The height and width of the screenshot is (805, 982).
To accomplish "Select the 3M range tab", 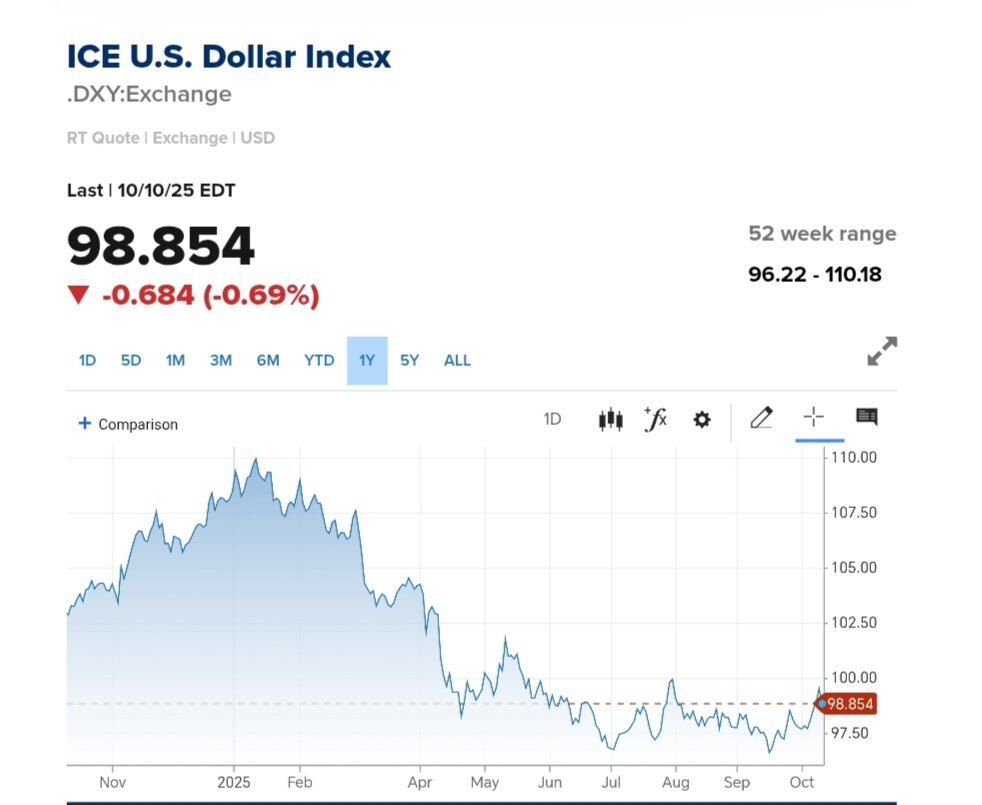I will 221,360.
